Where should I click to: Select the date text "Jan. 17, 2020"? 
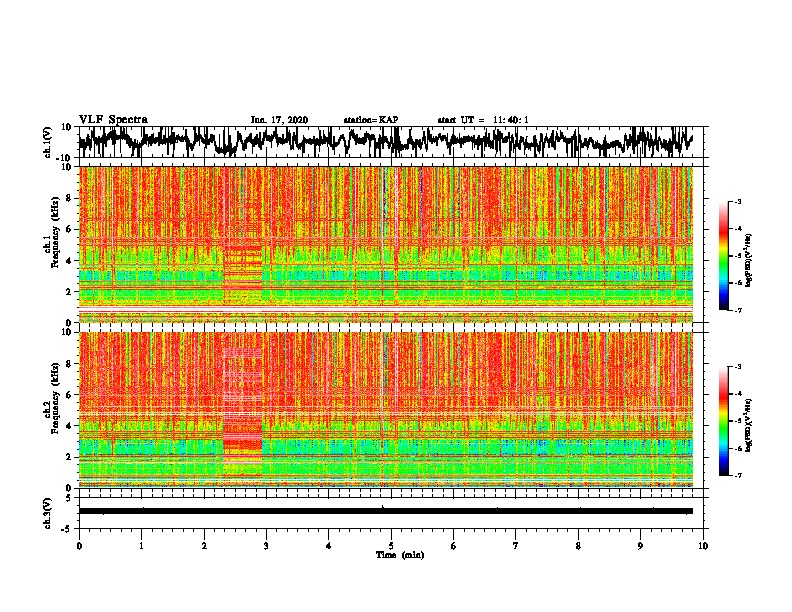pos(279,120)
